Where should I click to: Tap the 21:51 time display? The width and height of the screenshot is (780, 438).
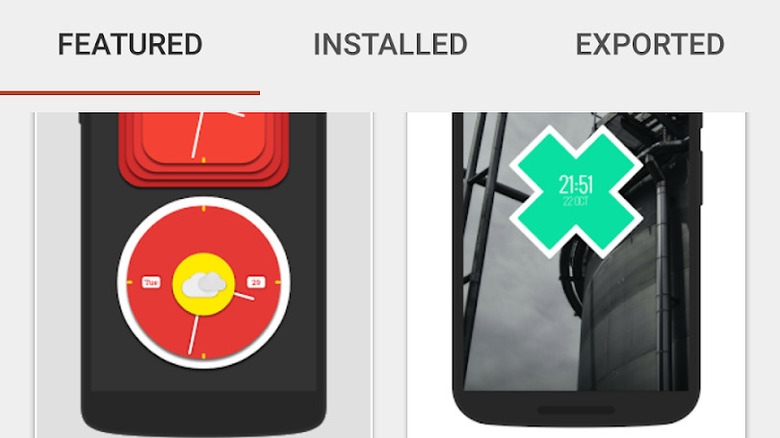point(576,184)
